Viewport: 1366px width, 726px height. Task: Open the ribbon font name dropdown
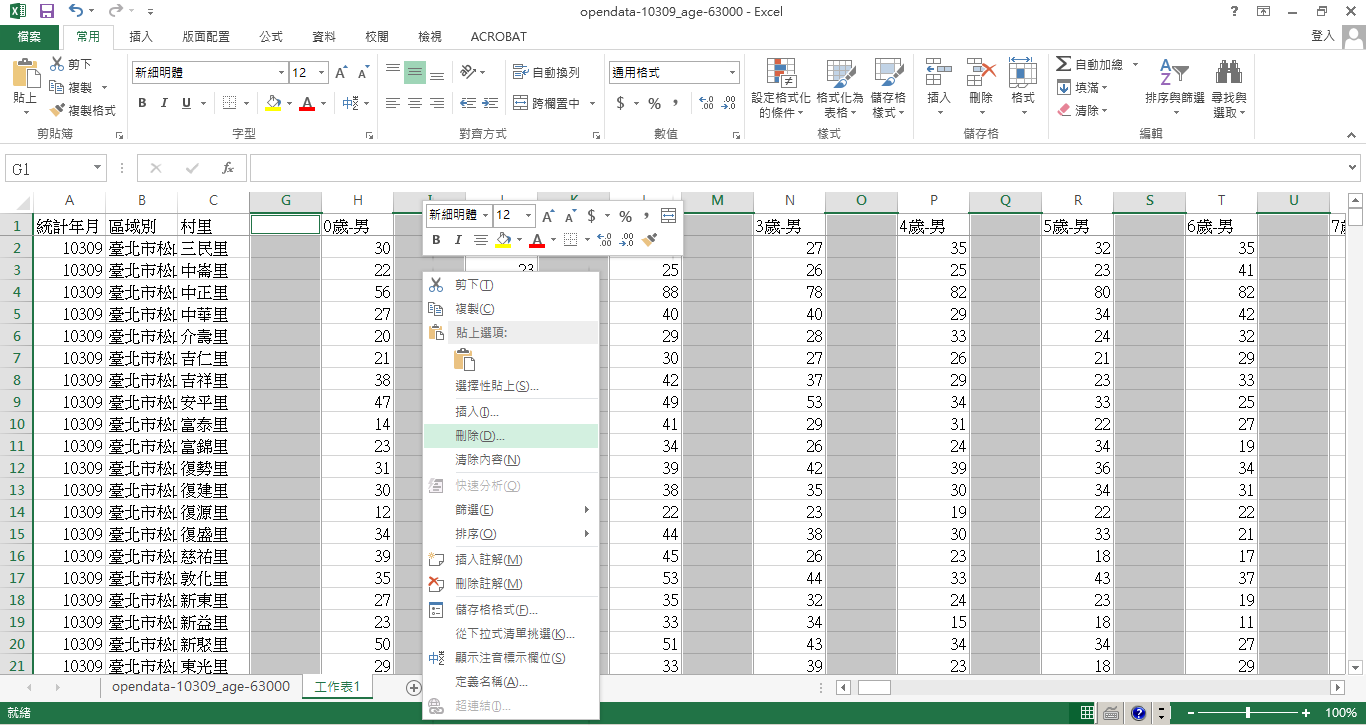(x=281, y=73)
